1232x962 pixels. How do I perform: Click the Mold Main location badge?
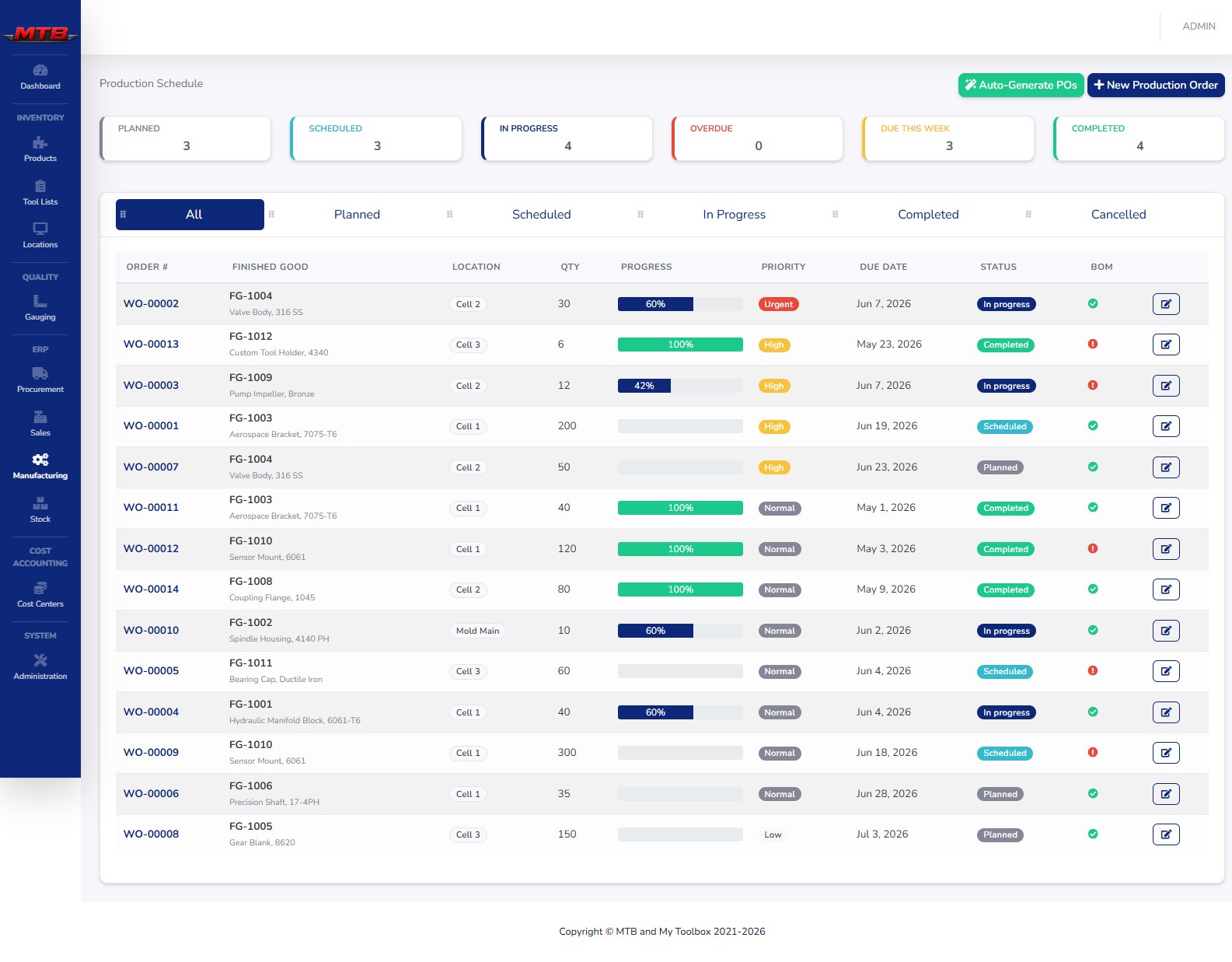tap(477, 631)
